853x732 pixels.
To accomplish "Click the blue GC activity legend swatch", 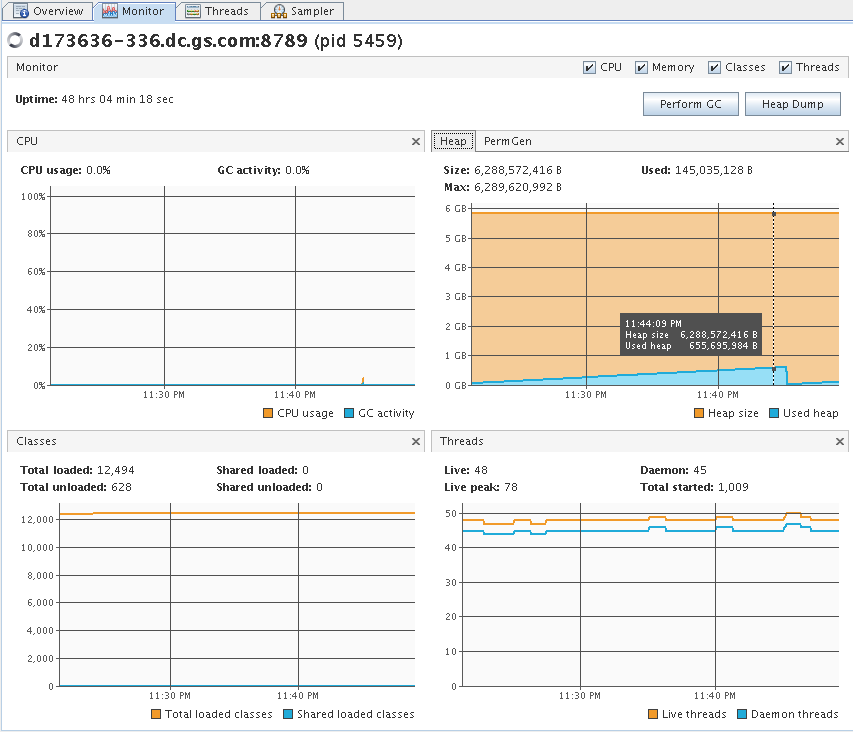I will click(349, 413).
